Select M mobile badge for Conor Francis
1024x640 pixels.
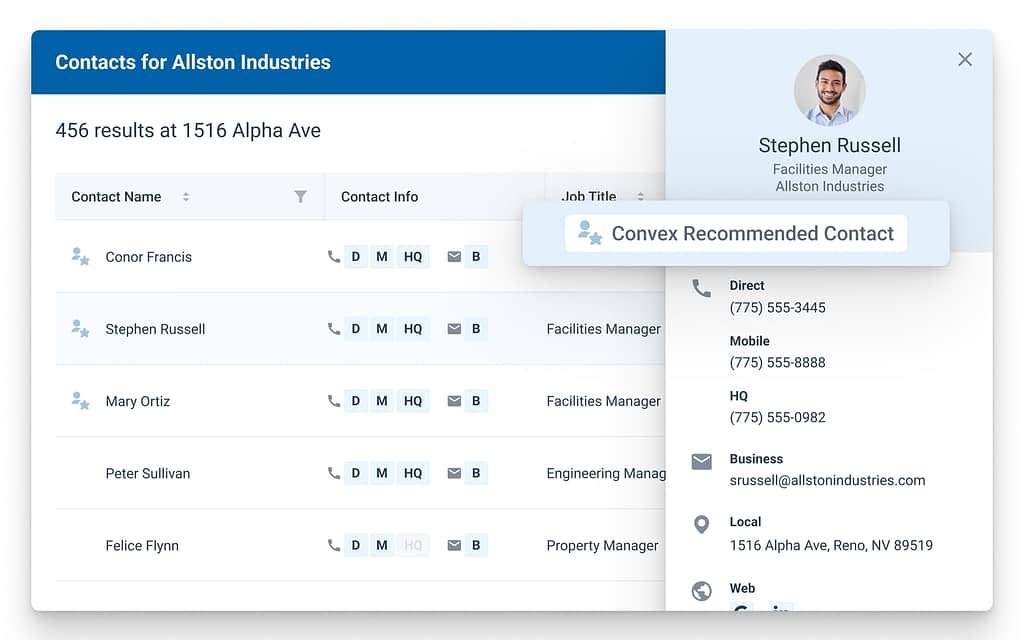point(382,257)
